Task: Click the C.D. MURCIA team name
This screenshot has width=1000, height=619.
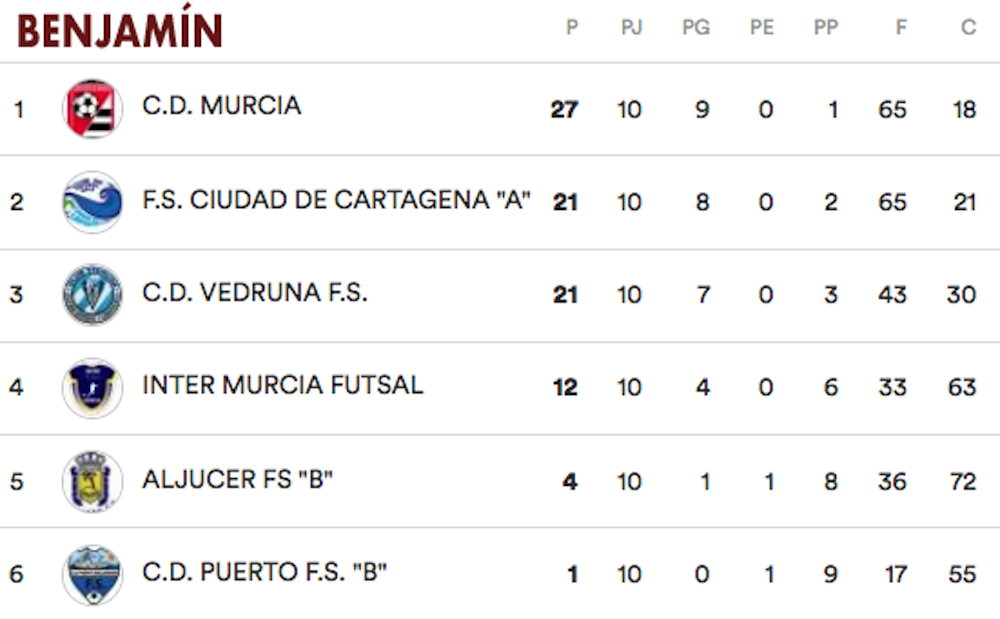Action: pos(221,106)
